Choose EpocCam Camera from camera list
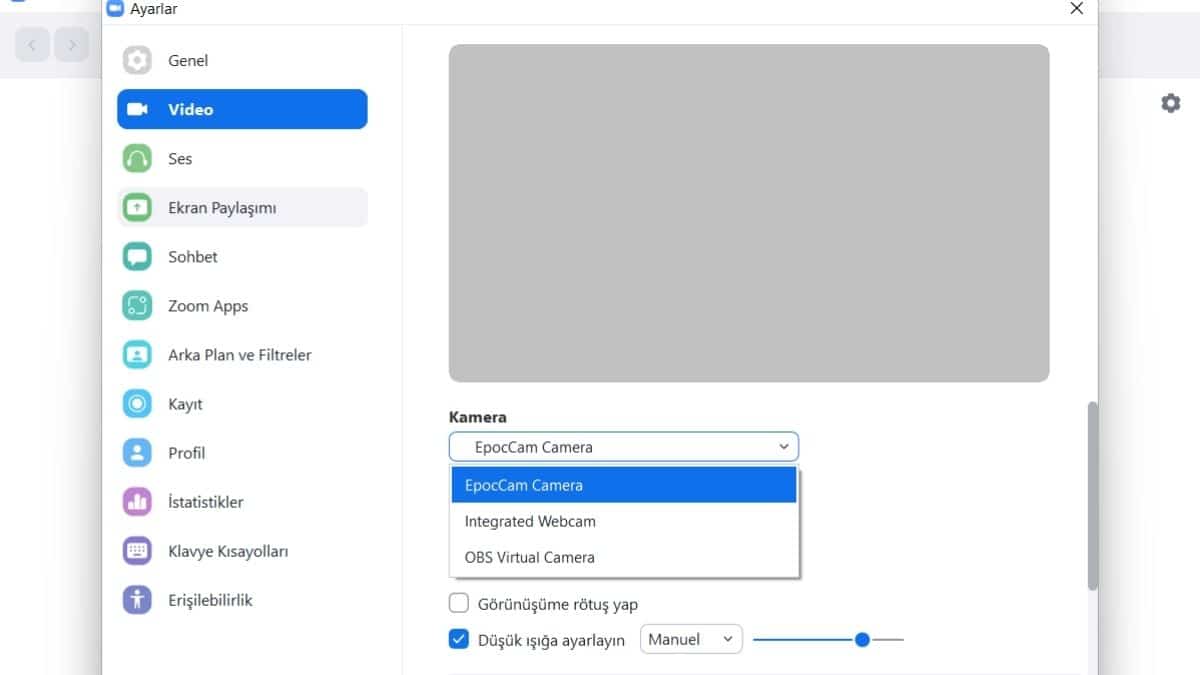1200x675 pixels. coord(624,485)
